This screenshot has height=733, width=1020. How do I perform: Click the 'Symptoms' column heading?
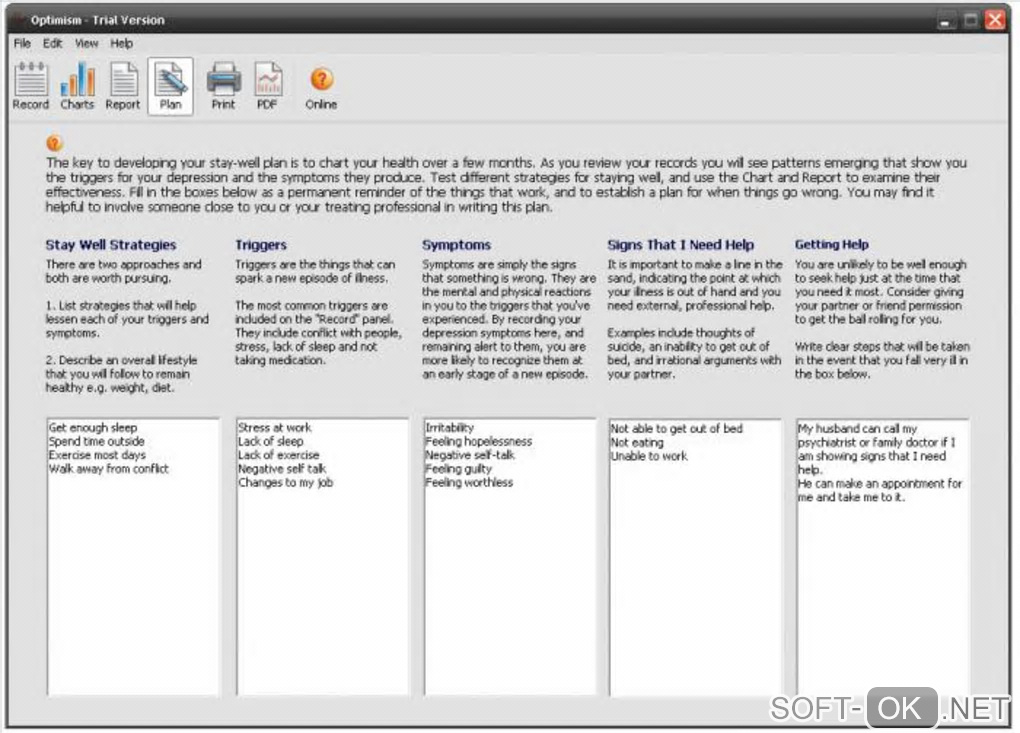pyautogui.click(x=457, y=245)
